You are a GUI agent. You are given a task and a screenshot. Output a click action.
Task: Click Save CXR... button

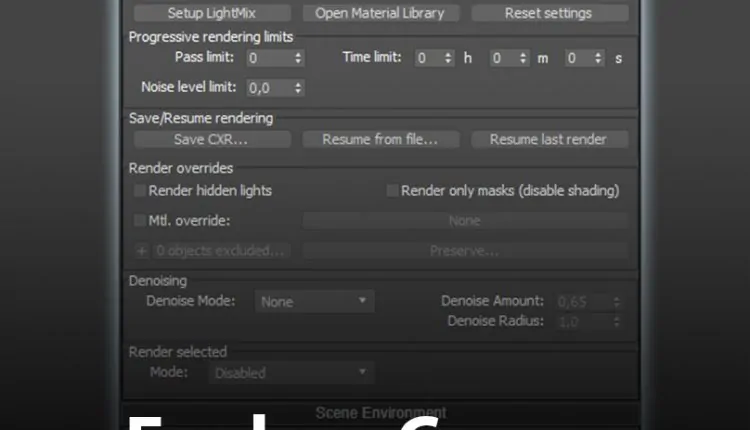click(x=212, y=140)
